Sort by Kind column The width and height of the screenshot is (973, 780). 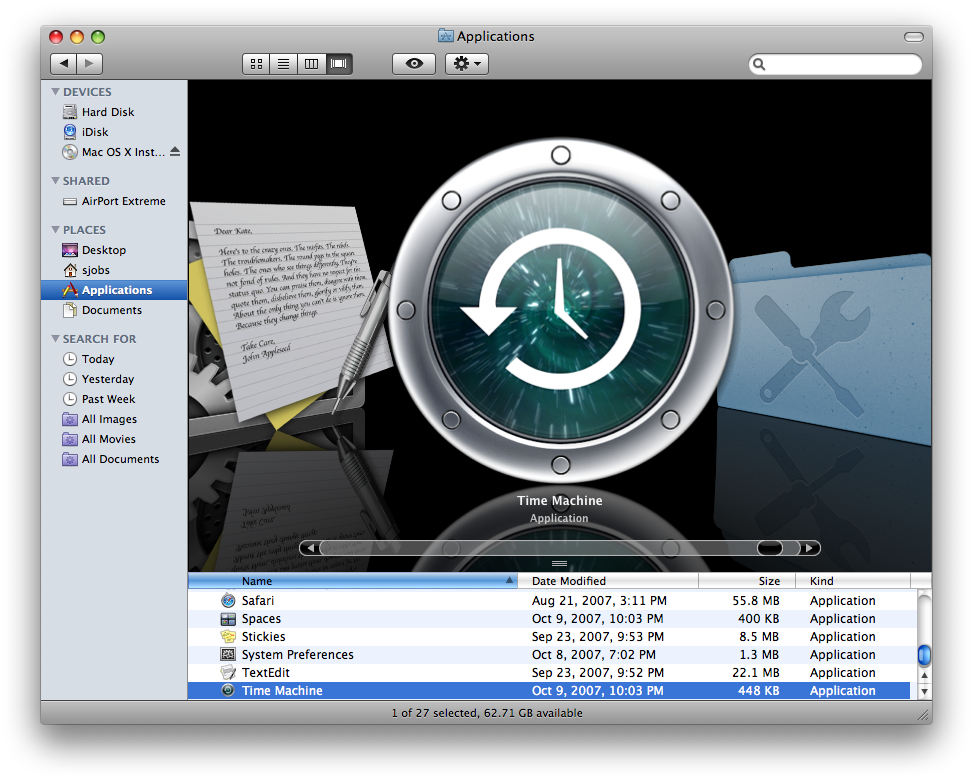(x=853, y=581)
